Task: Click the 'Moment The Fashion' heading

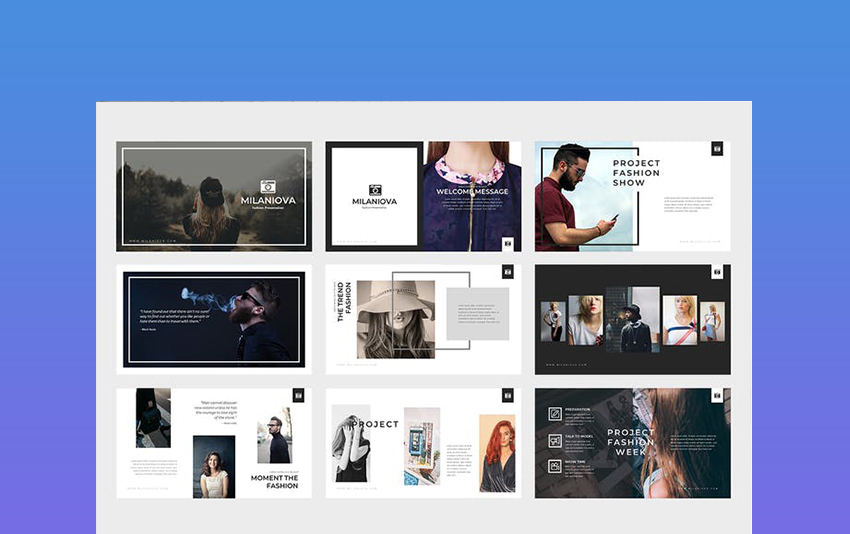Action: point(274,482)
